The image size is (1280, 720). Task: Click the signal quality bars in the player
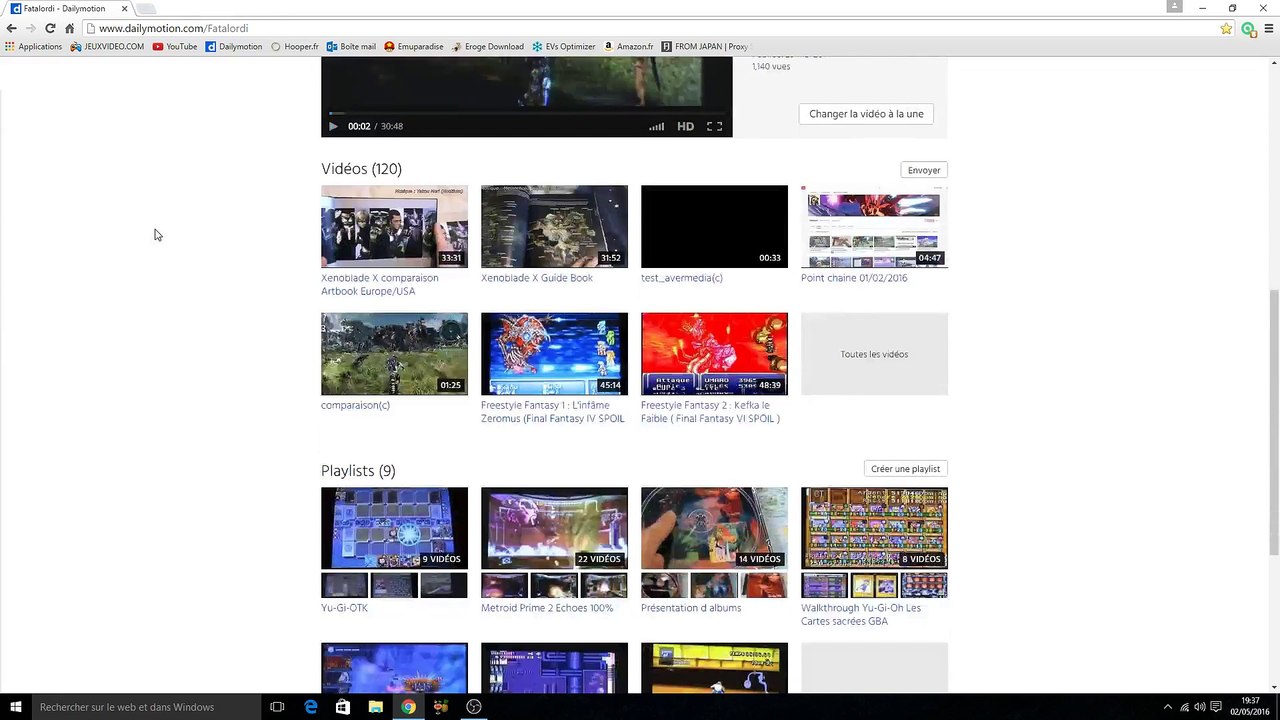click(x=656, y=126)
